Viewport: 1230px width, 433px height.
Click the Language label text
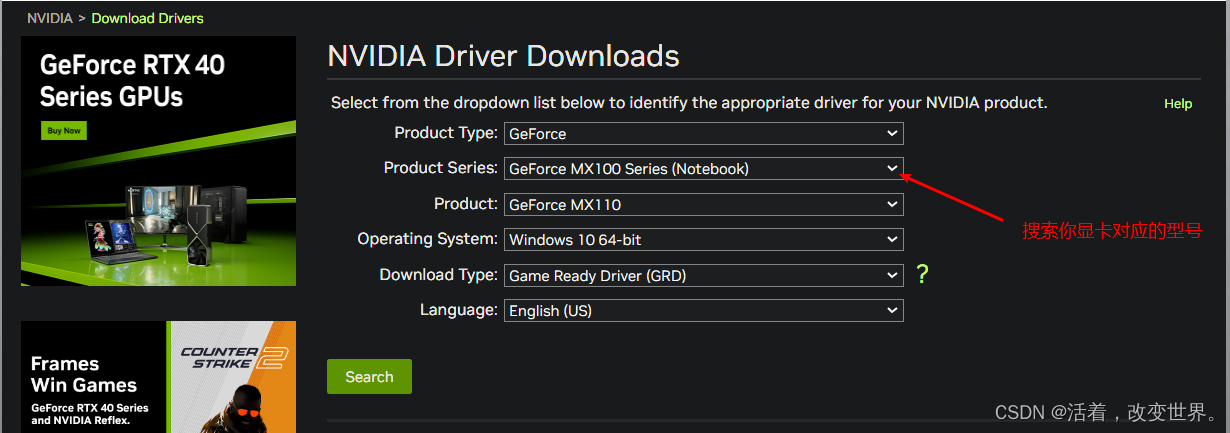[x=458, y=310]
